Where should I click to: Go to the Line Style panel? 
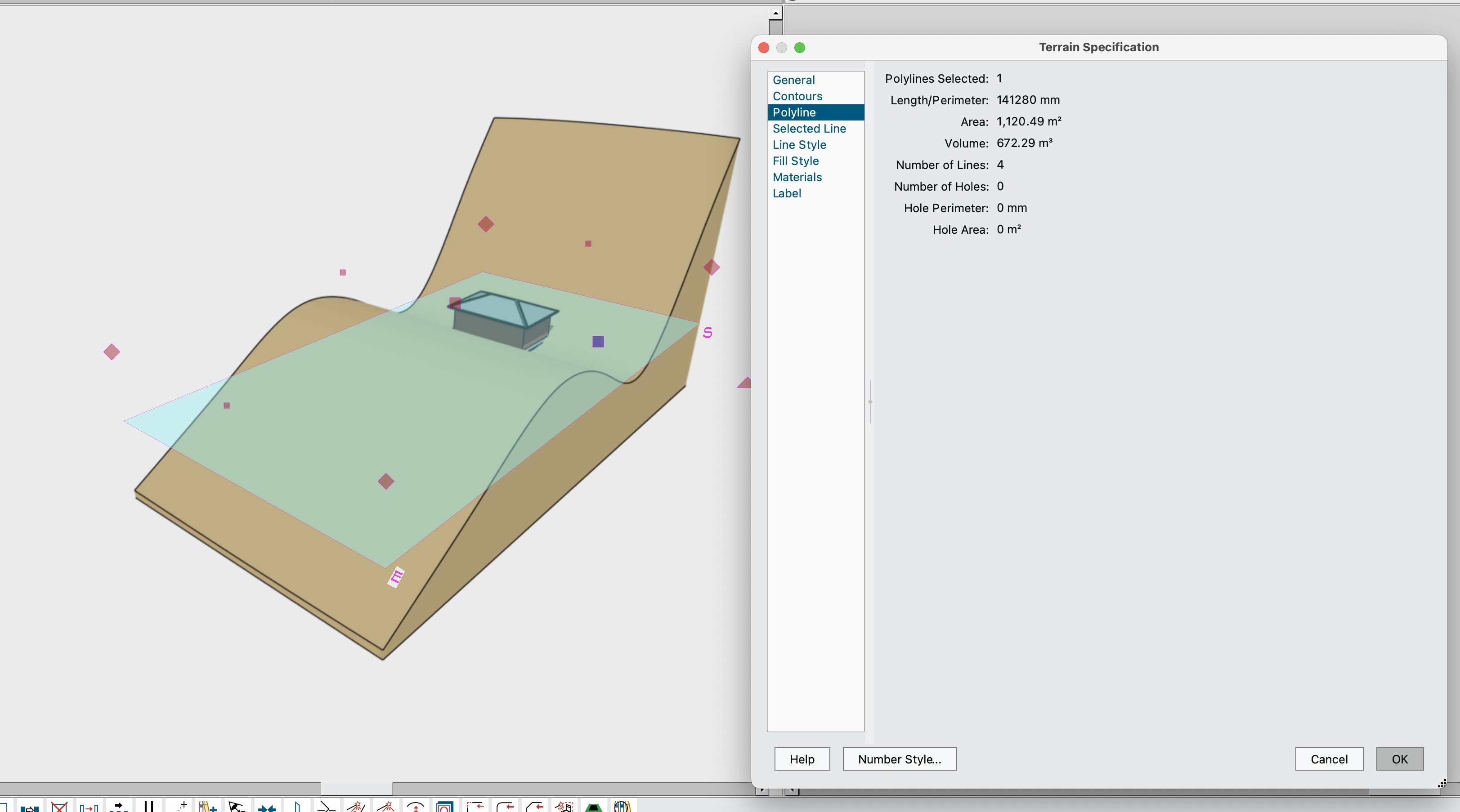(799, 145)
